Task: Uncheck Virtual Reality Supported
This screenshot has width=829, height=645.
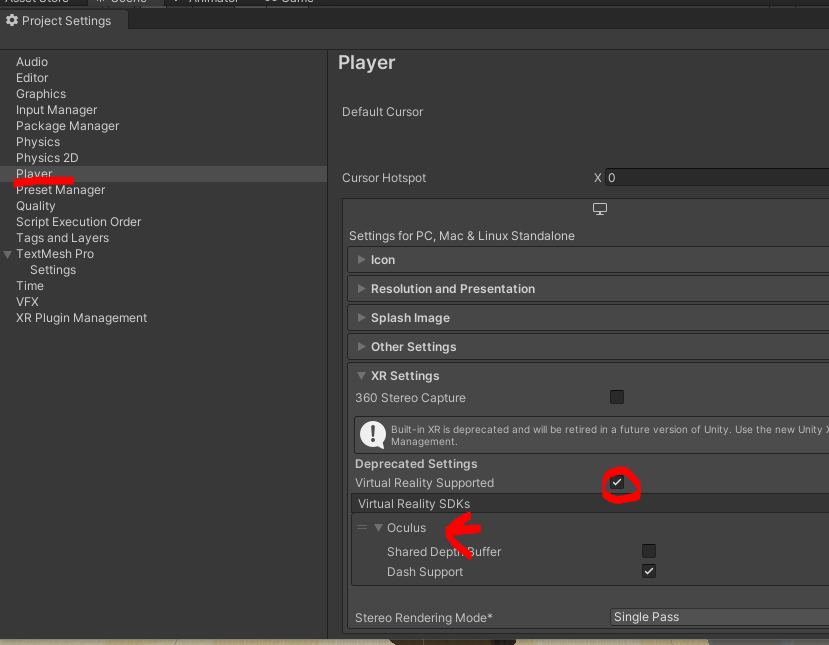Action: (617, 482)
